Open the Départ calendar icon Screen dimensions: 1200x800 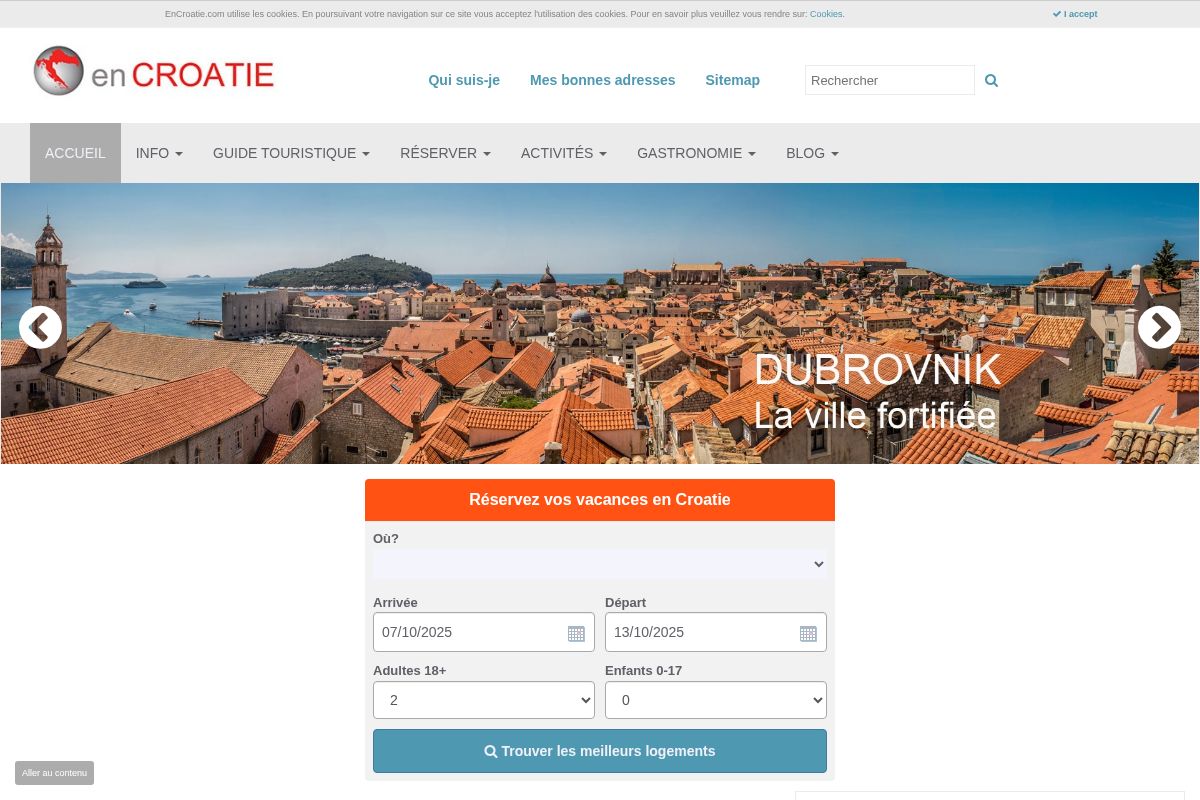click(808, 633)
